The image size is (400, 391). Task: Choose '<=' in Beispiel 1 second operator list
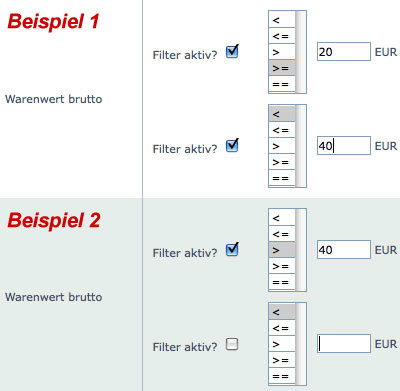[282, 130]
